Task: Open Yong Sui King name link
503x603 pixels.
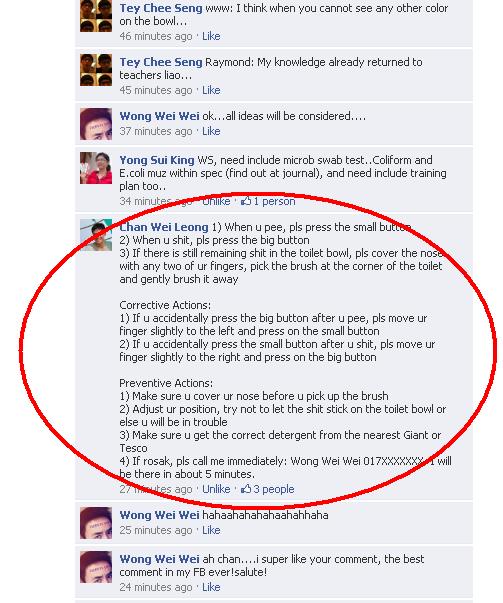Action: click(157, 160)
